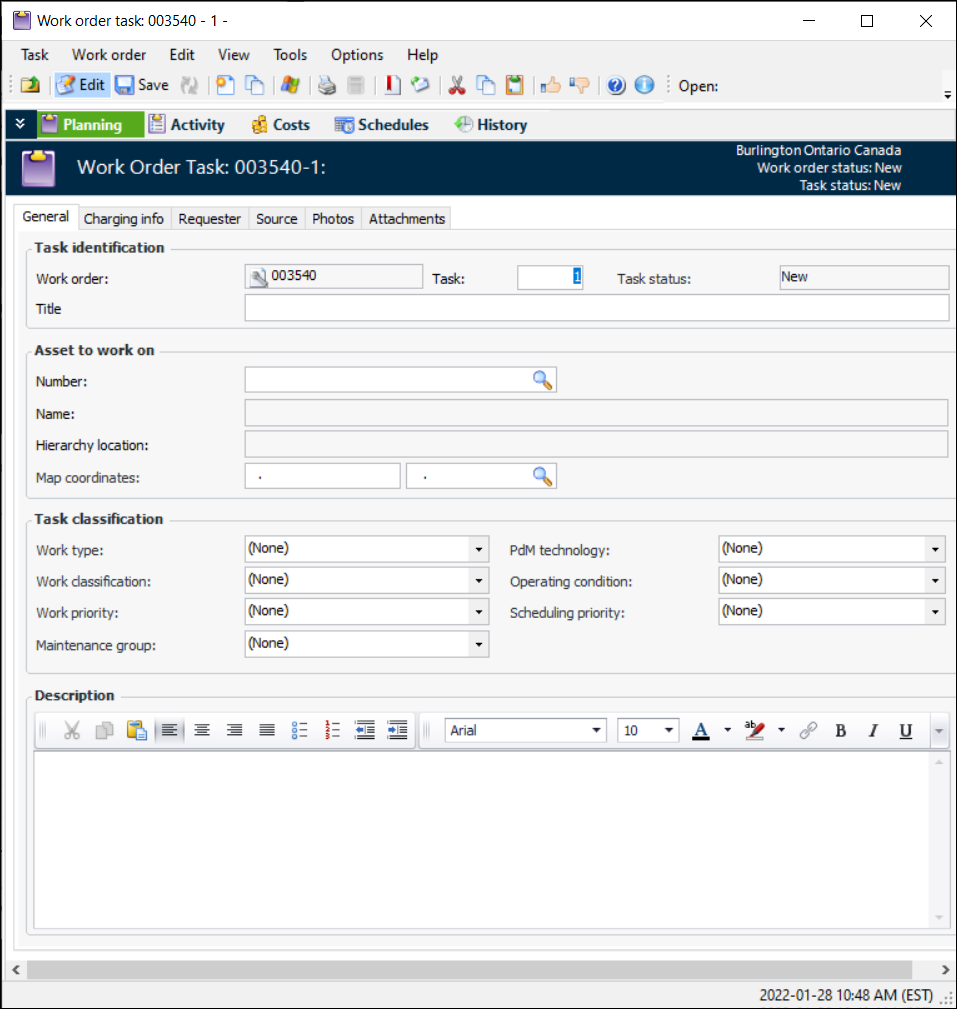Click the red scissors cut icon in toolbar
957x1009 pixels.
pyautogui.click(x=457, y=86)
